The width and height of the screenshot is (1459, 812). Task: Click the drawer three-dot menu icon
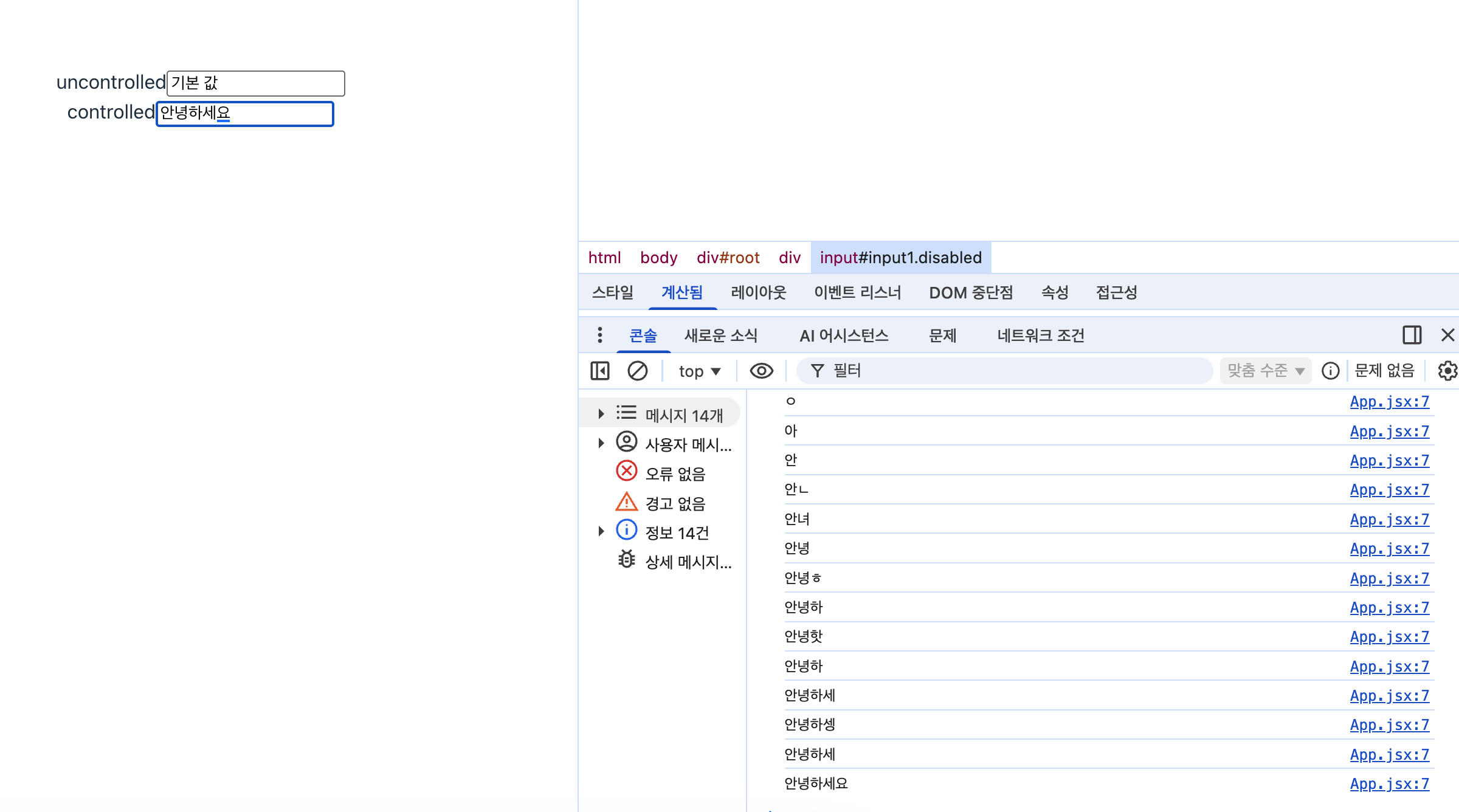click(x=600, y=335)
